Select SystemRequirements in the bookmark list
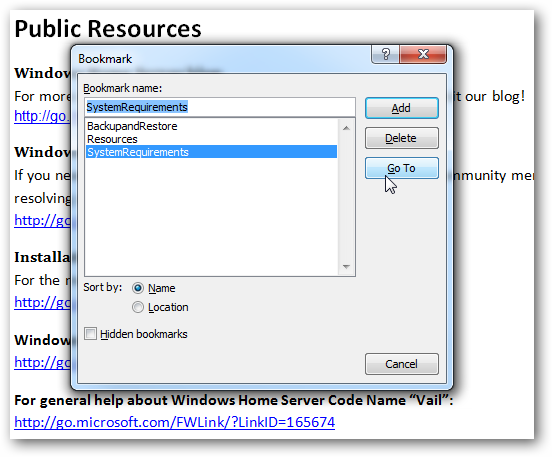This screenshot has height=457, width=552. 211,152
